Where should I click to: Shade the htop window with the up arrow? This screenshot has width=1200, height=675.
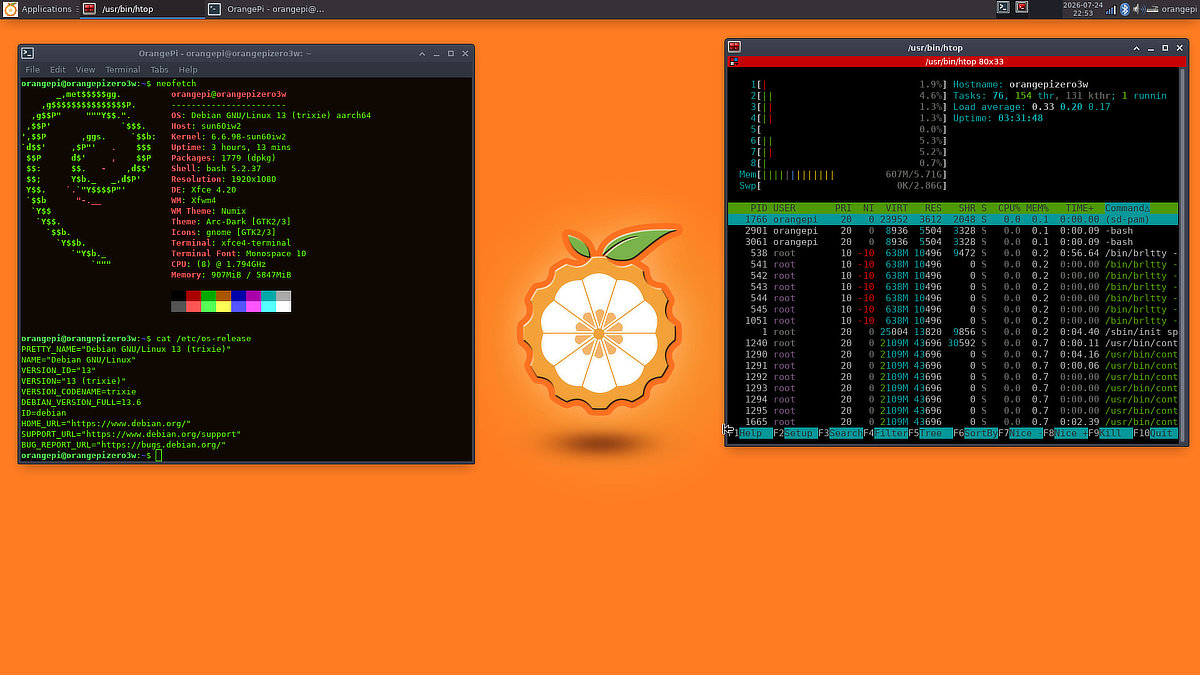[1136, 47]
